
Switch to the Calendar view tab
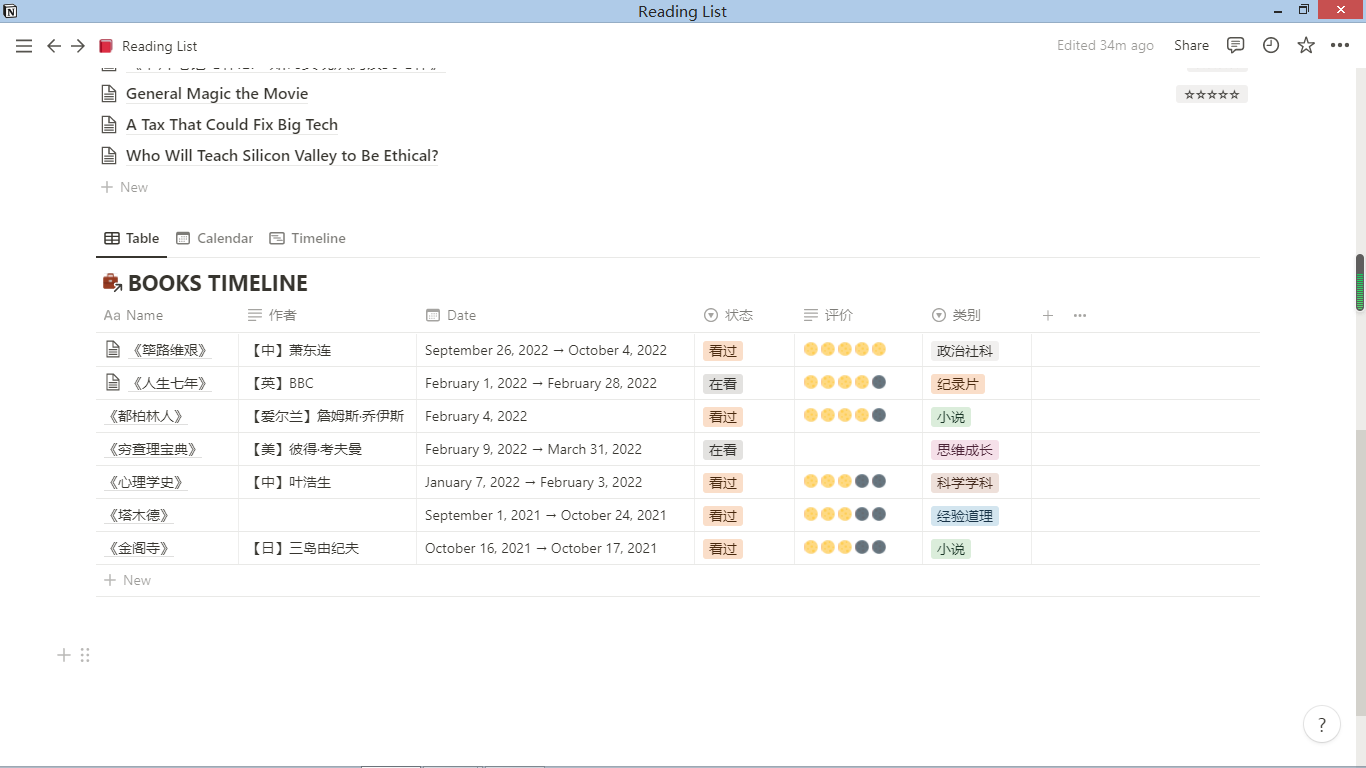coord(215,238)
